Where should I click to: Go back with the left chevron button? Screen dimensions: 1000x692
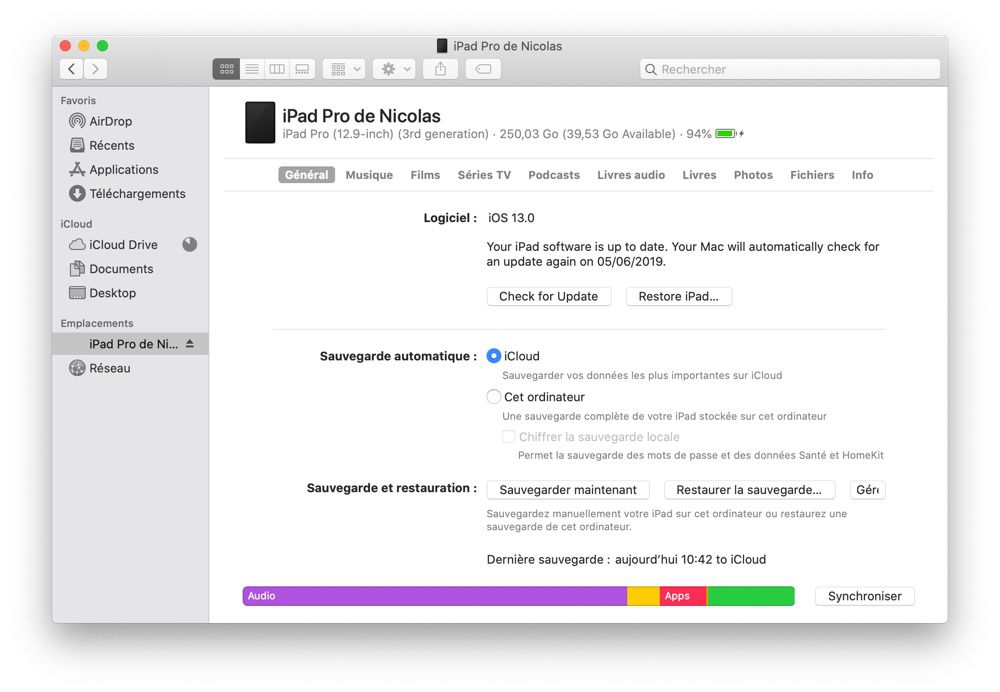click(x=71, y=69)
